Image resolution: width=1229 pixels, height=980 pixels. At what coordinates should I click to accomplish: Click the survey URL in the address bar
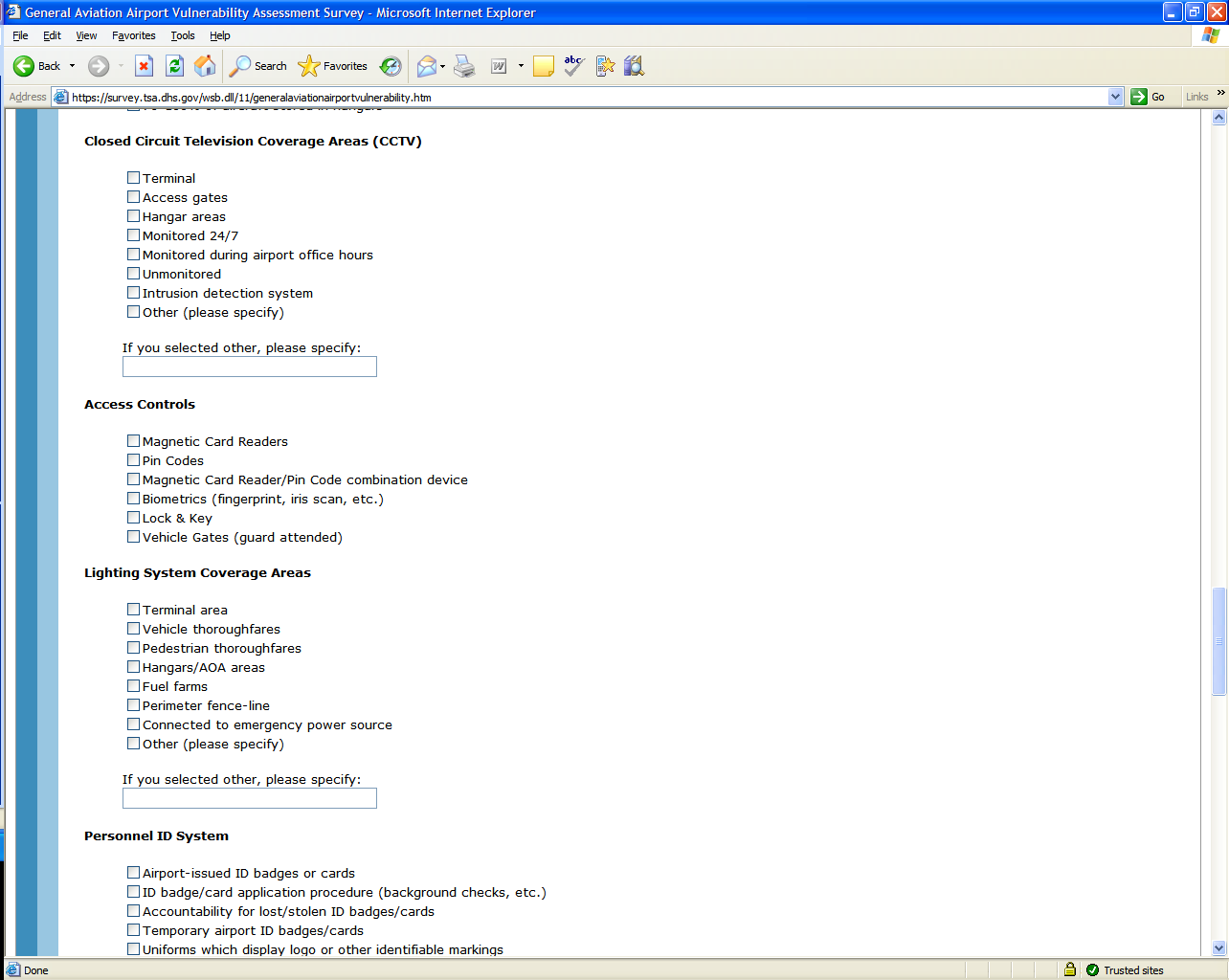(x=252, y=97)
